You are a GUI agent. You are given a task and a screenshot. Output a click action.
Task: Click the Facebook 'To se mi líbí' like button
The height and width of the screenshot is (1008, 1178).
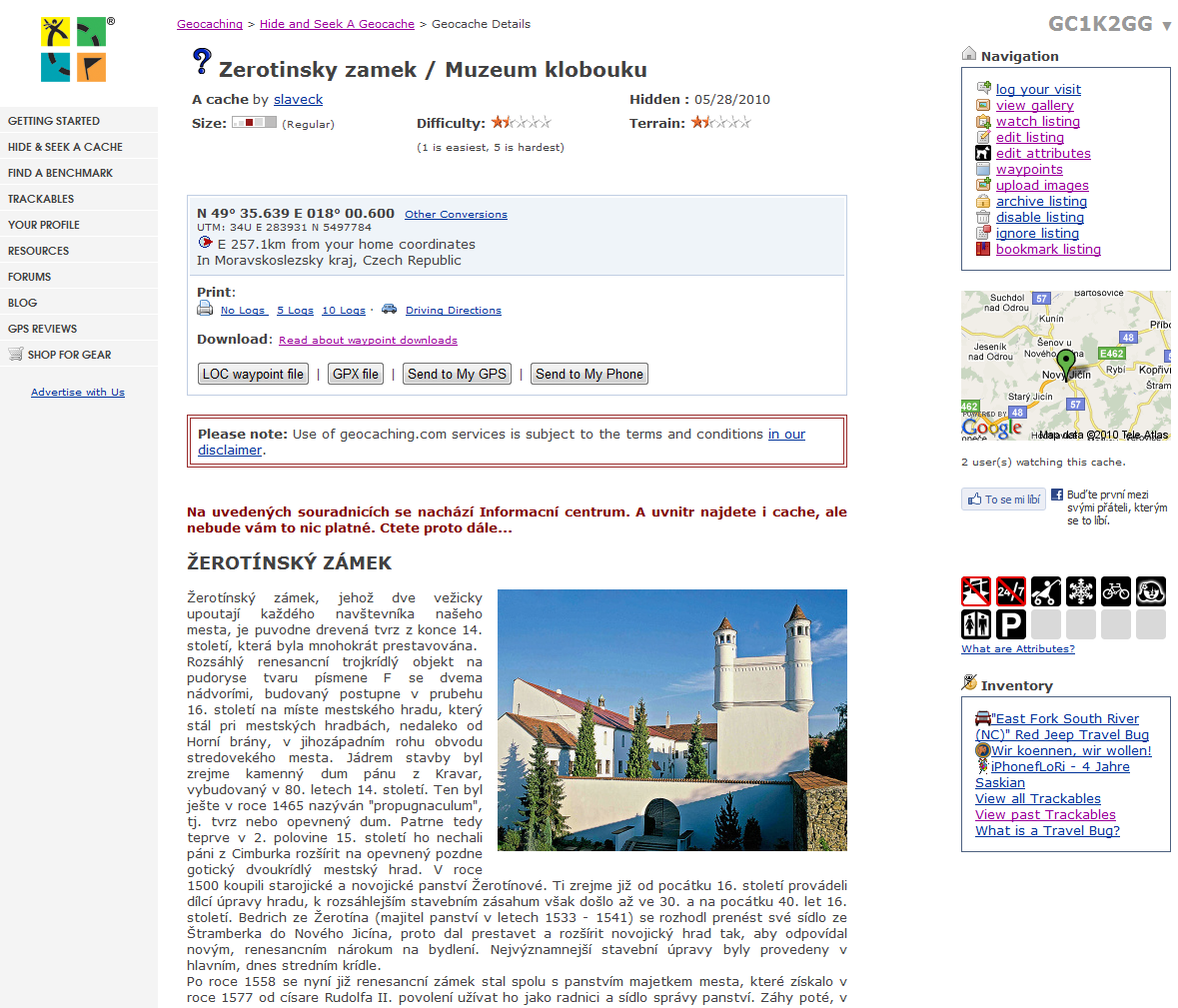(x=1004, y=500)
